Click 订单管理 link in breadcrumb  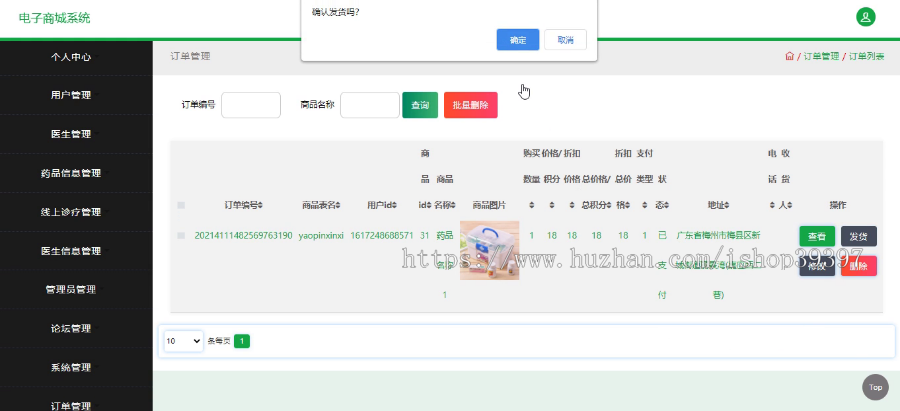[x=821, y=56]
